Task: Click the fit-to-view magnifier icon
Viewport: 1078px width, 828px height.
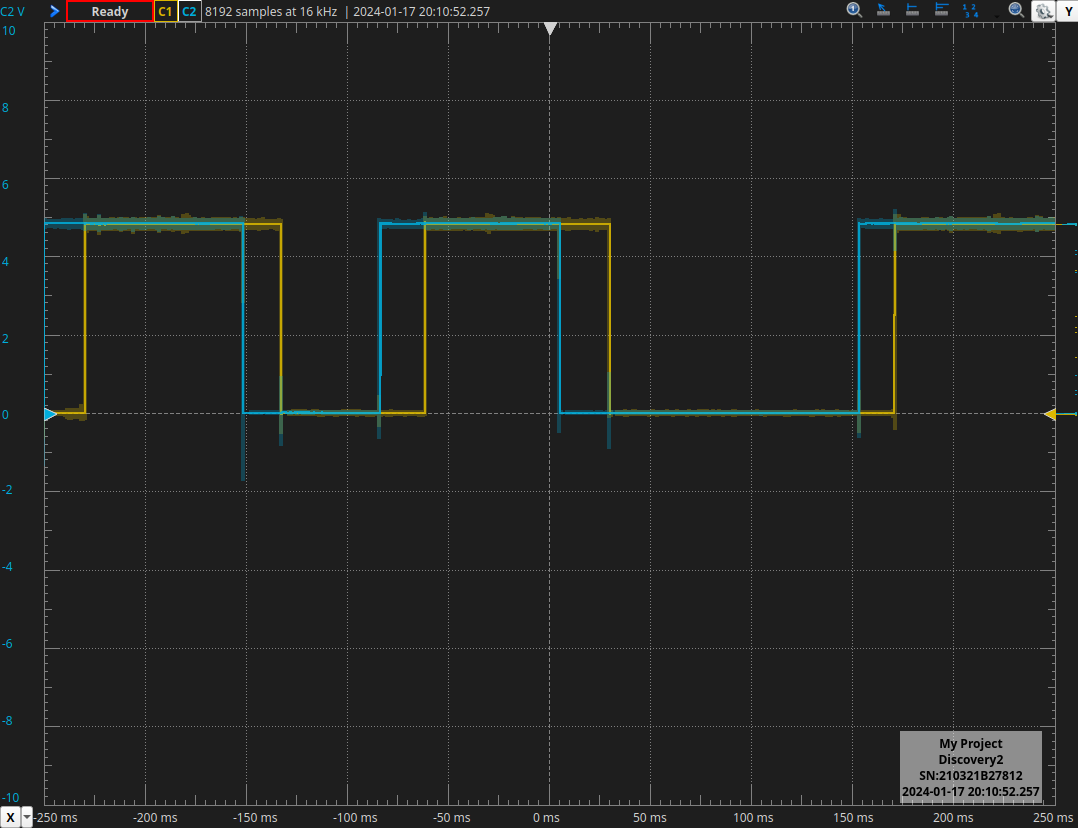Action: click(1015, 10)
